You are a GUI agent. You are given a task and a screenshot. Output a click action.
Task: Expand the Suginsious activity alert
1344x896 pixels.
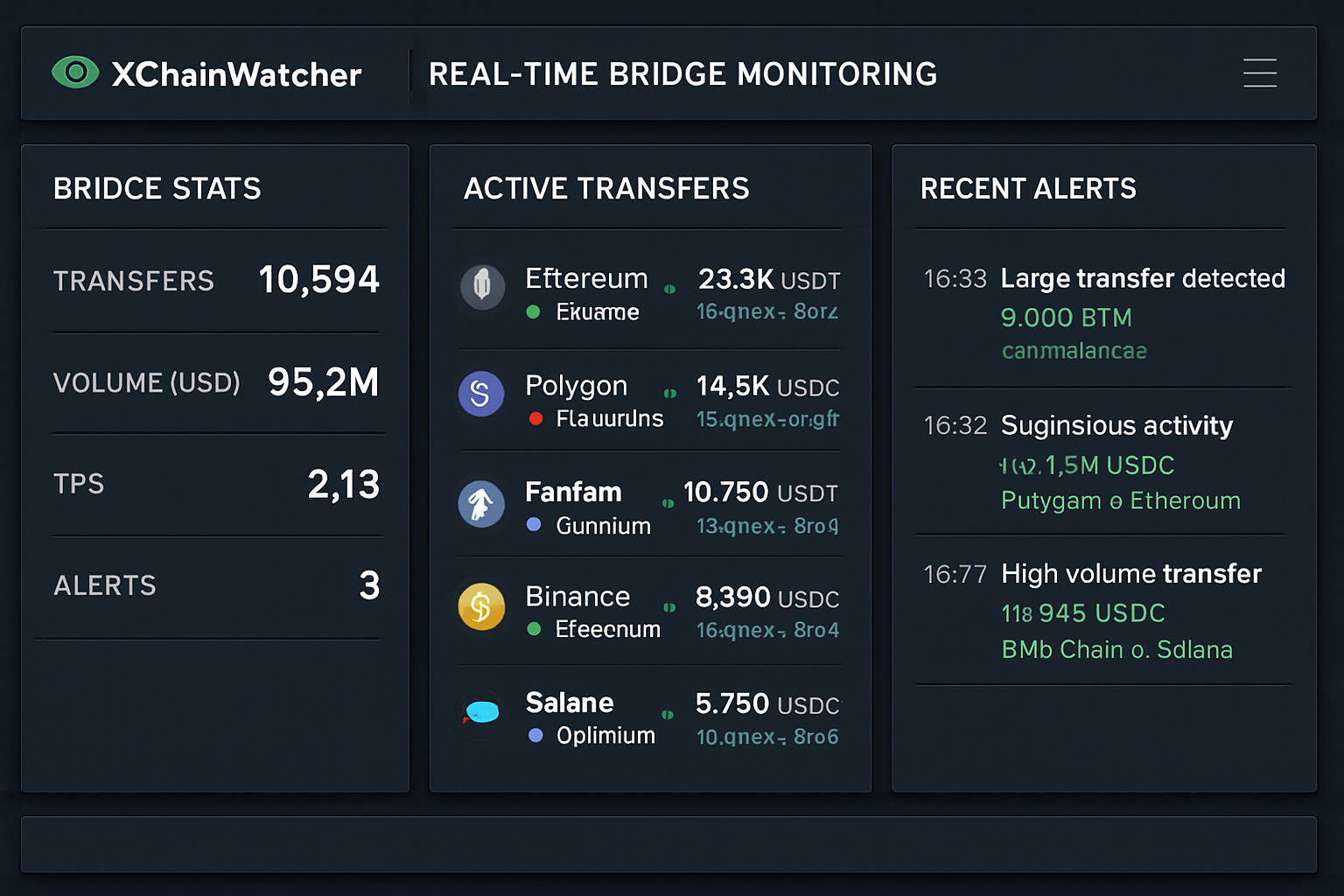(1117, 426)
